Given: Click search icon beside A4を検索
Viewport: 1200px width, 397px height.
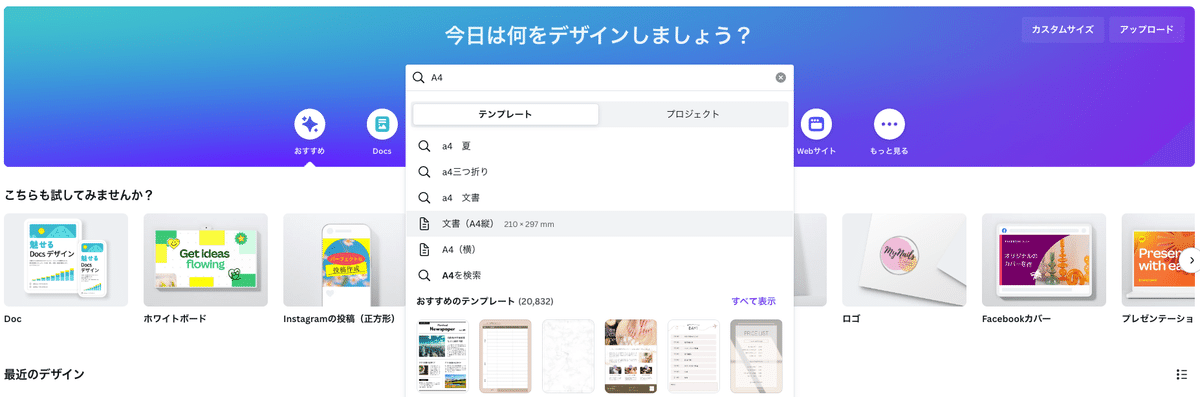Looking at the screenshot, I should tap(424, 275).
